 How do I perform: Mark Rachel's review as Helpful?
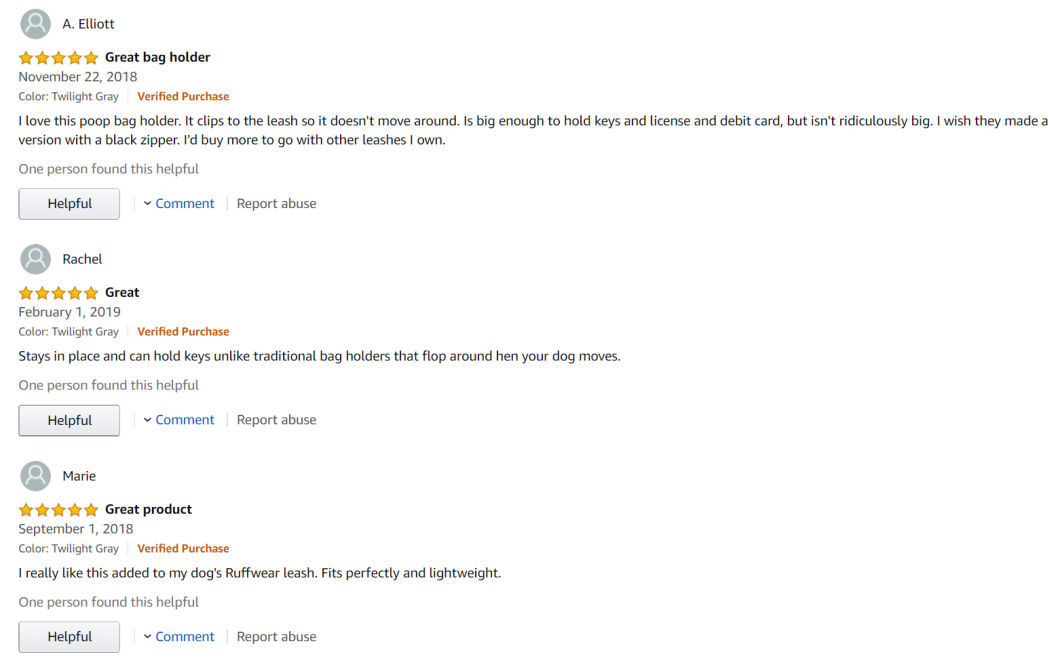pyautogui.click(x=69, y=421)
